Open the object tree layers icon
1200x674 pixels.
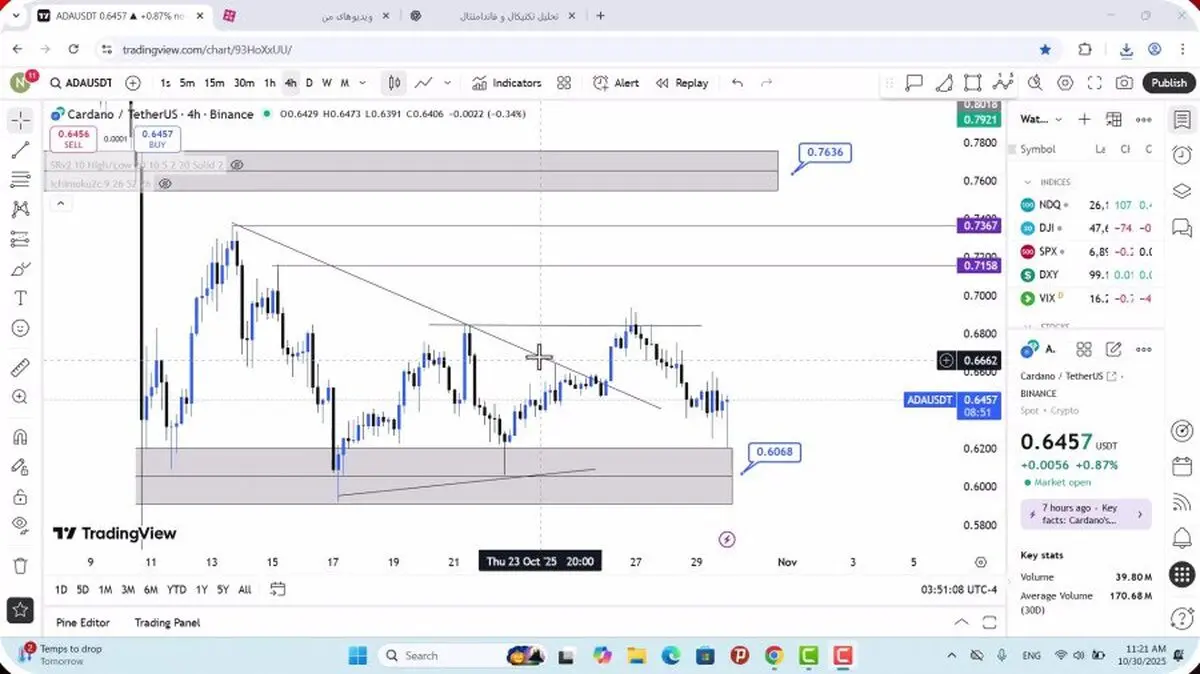click(x=1181, y=191)
